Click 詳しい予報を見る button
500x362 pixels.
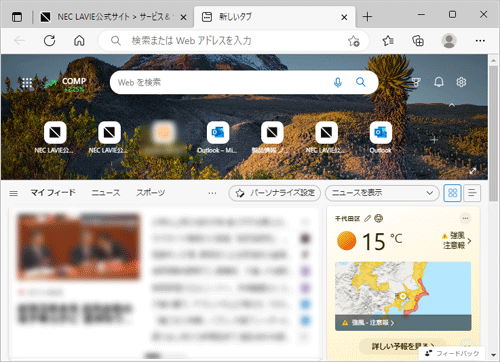pos(403,346)
